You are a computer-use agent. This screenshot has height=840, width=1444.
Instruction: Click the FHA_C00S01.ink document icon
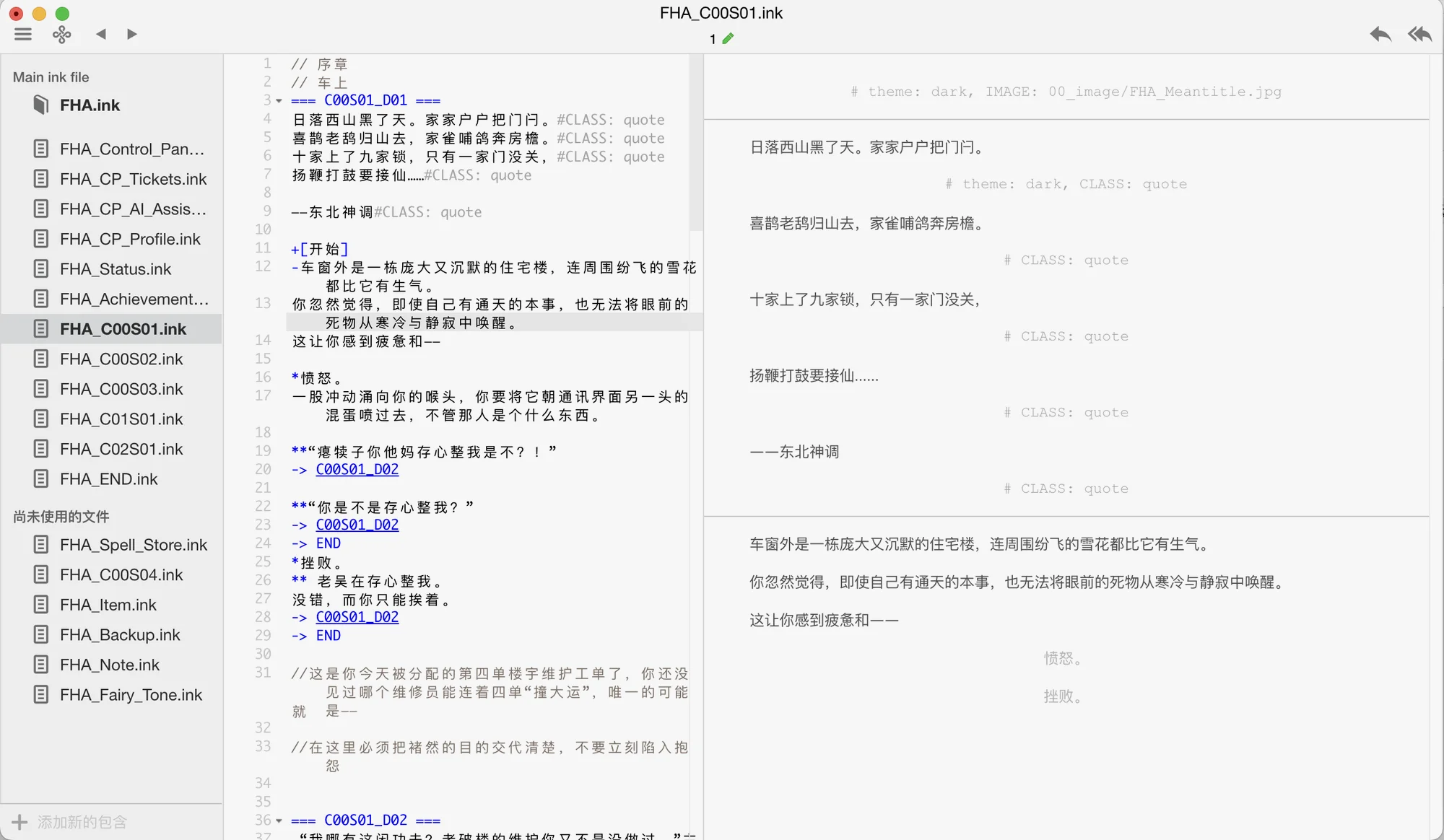tap(41, 329)
